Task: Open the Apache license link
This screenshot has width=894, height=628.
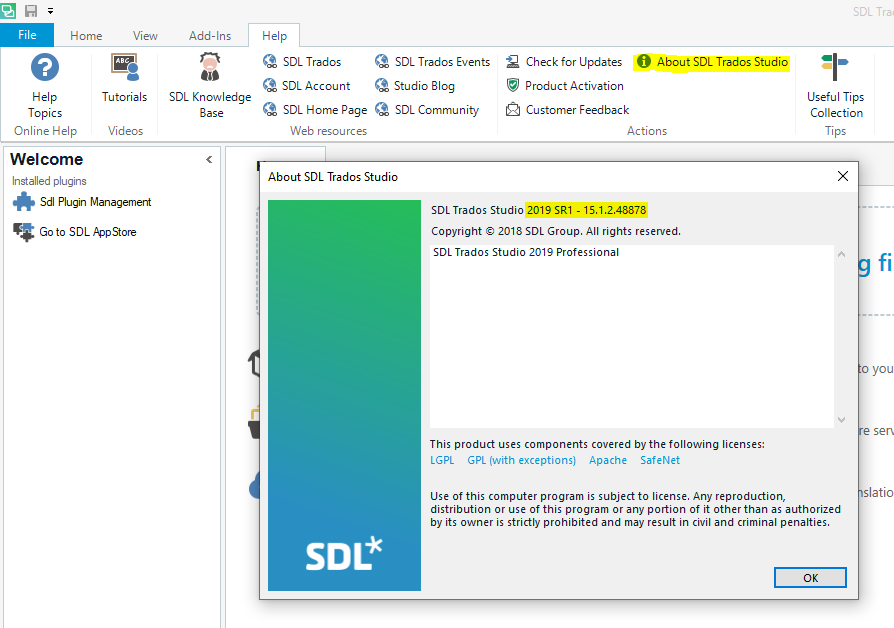Action: [608, 460]
